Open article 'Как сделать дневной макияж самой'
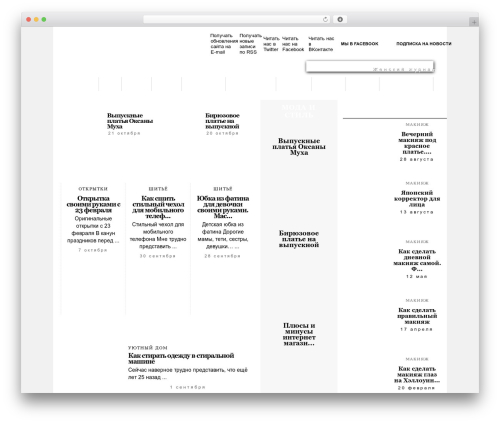500x423 pixels. click(x=417, y=260)
